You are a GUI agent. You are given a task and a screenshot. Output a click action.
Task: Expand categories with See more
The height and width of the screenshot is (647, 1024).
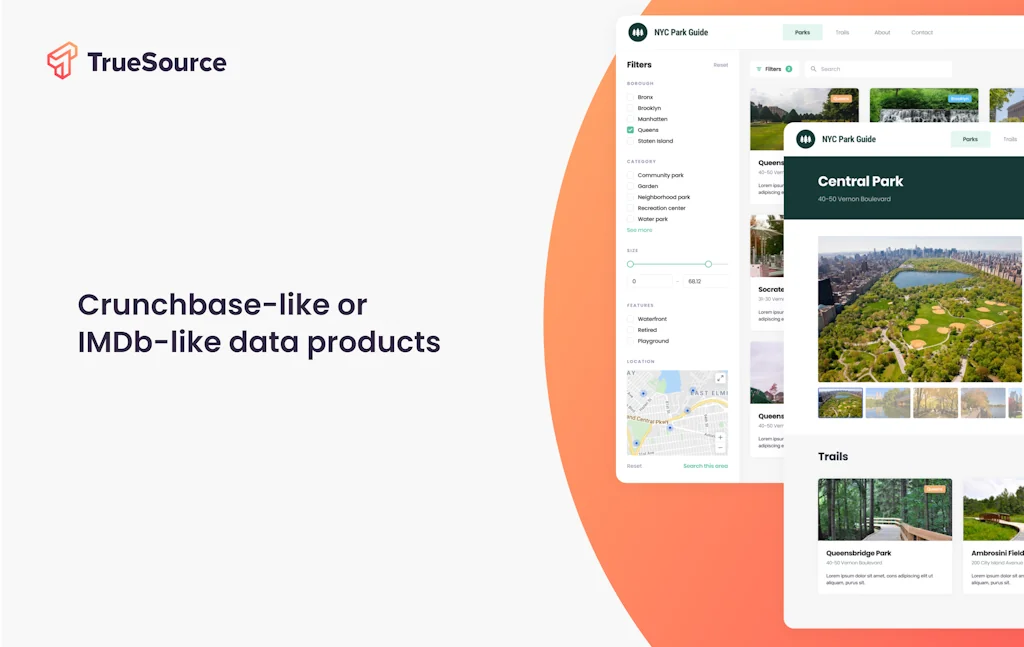click(639, 230)
